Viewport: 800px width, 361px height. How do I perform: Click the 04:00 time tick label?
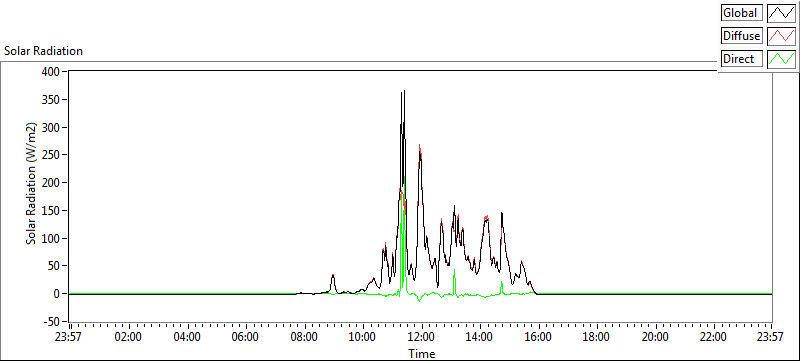(187, 337)
